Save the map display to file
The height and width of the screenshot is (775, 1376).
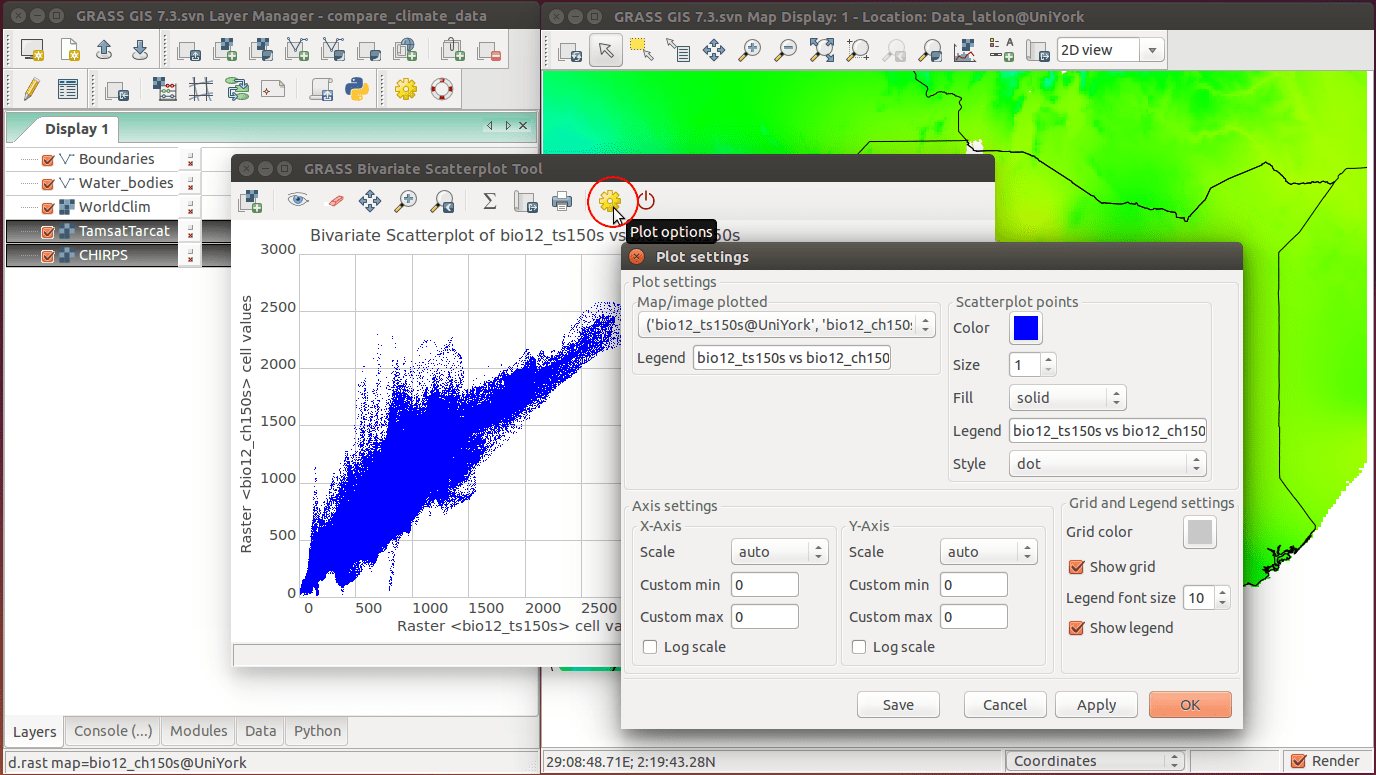pos(1038,49)
